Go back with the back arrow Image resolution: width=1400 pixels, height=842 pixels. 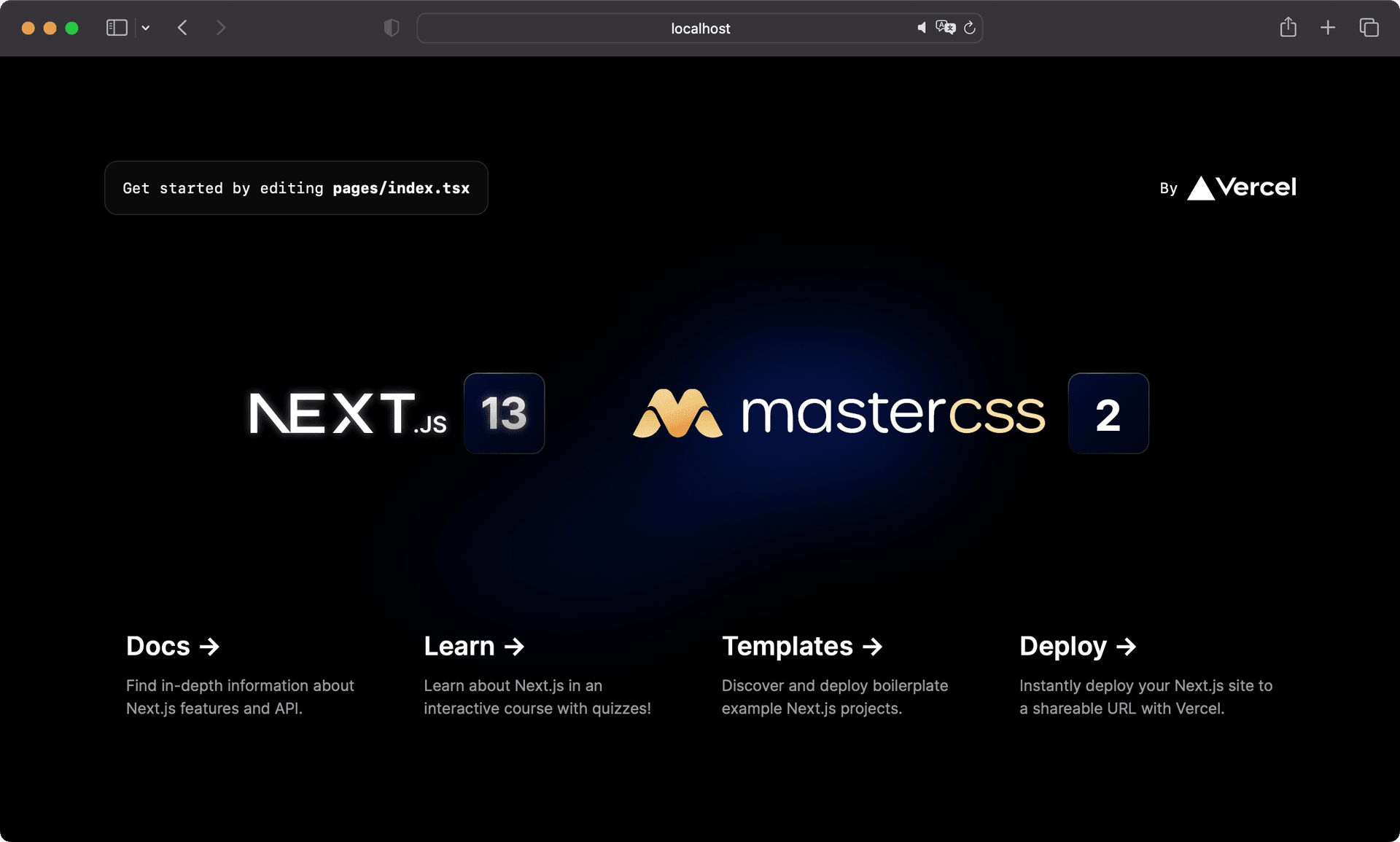[183, 28]
